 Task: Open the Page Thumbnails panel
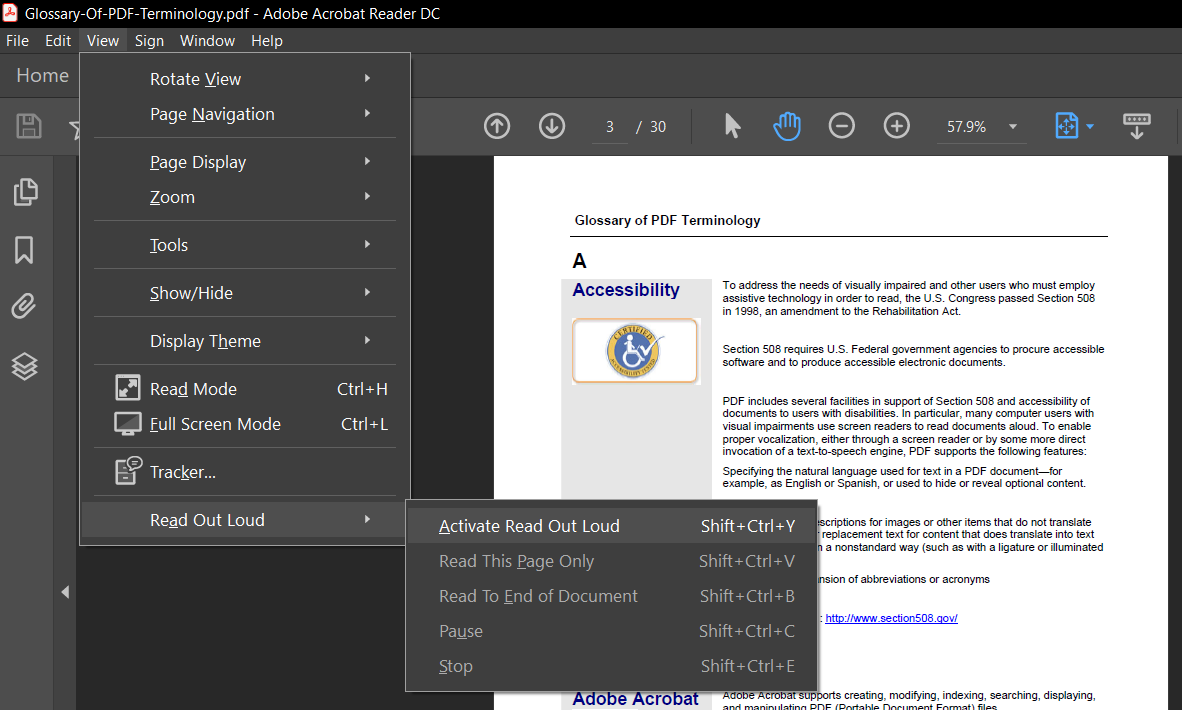tap(25, 191)
